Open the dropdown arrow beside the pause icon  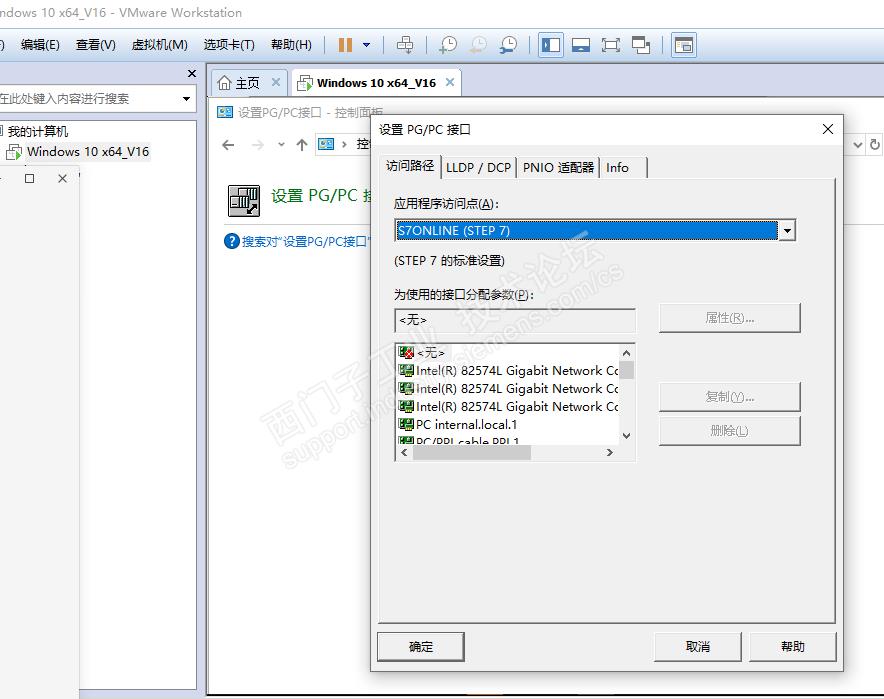366,45
